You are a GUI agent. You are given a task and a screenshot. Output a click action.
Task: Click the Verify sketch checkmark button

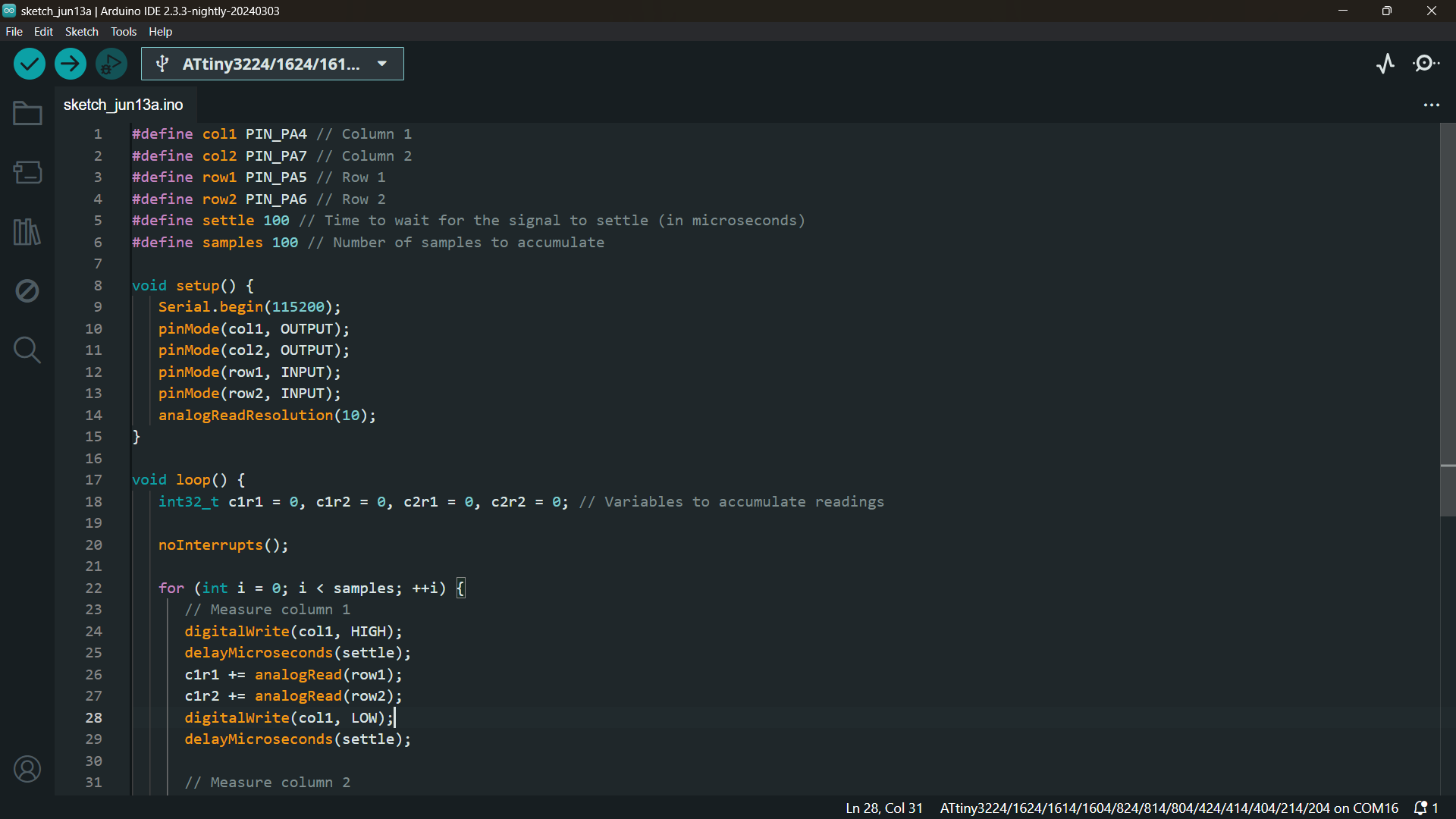[30, 64]
